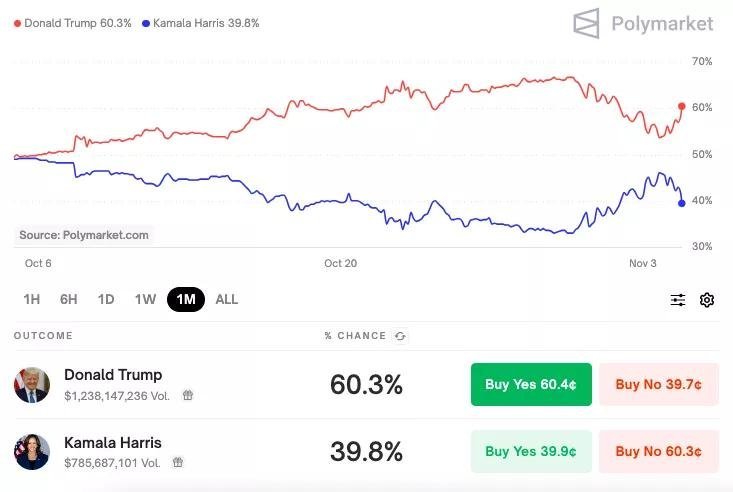733x492 pixels.
Task: Click the gift icon under Kamala Harris
Action: [178, 463]
